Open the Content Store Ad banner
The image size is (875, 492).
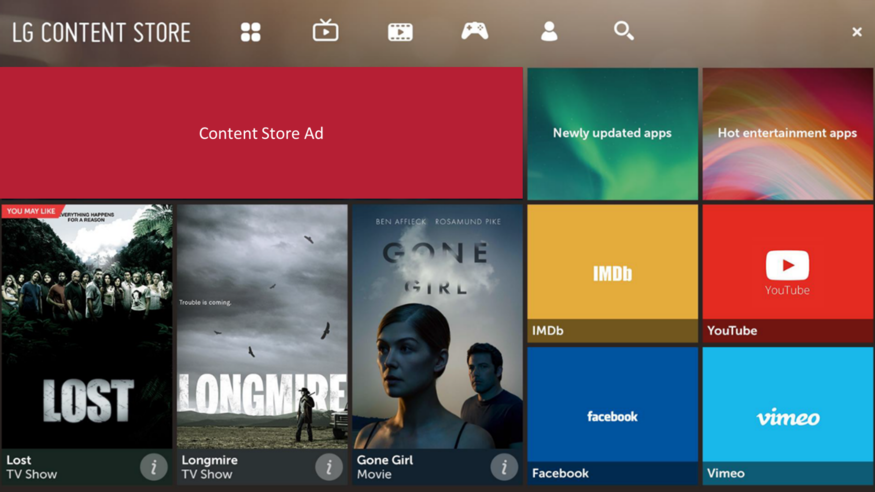point(261,133)
